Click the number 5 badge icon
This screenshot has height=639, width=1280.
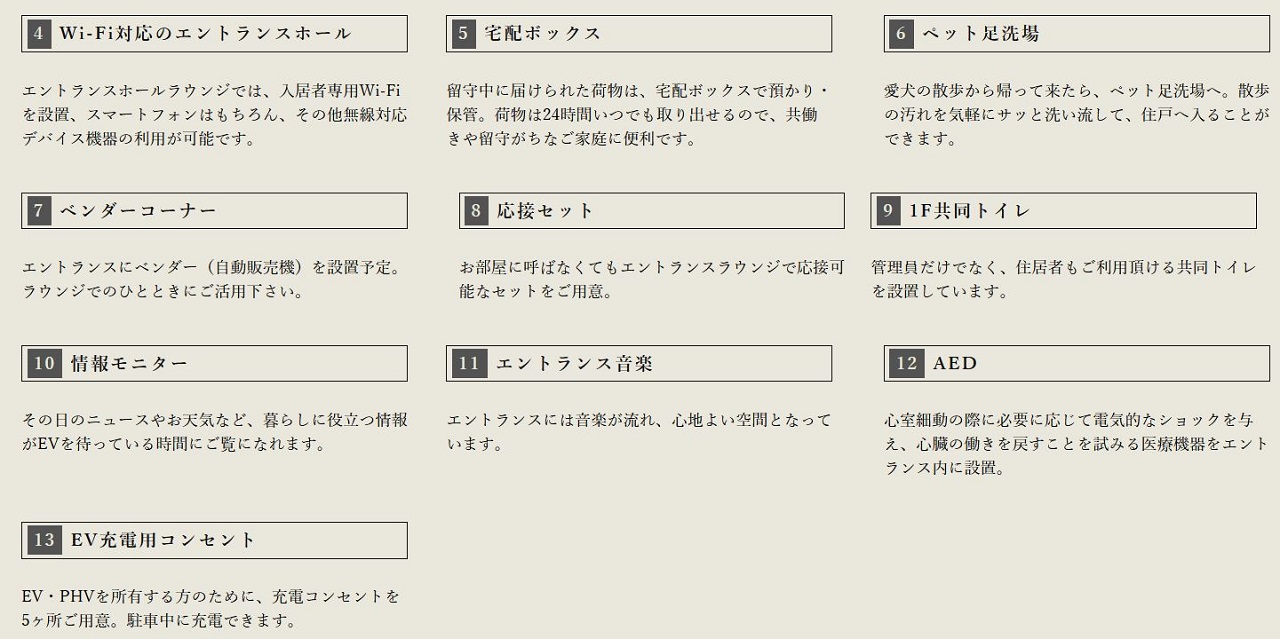[x=463, y=34]
